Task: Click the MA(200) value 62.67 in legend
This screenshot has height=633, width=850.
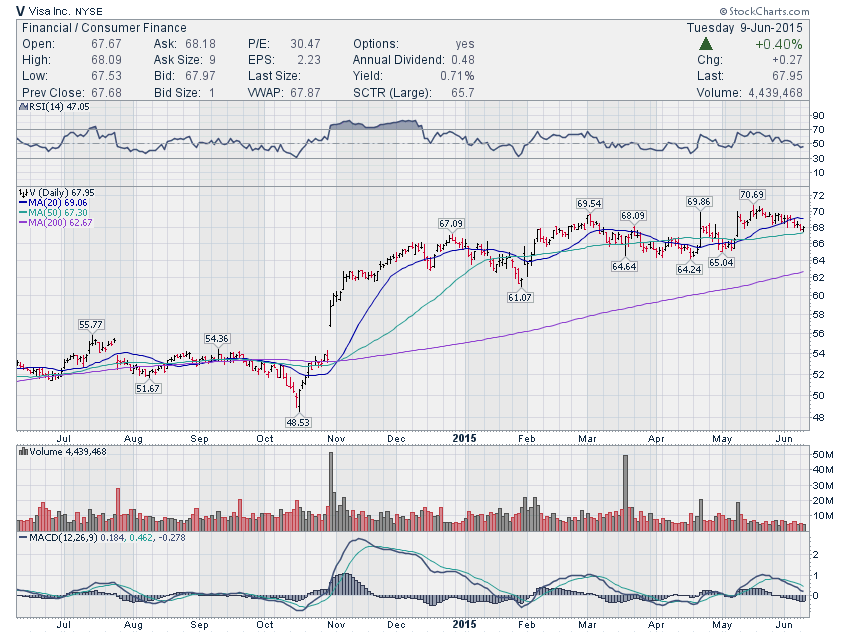Action: pos(81,223)
